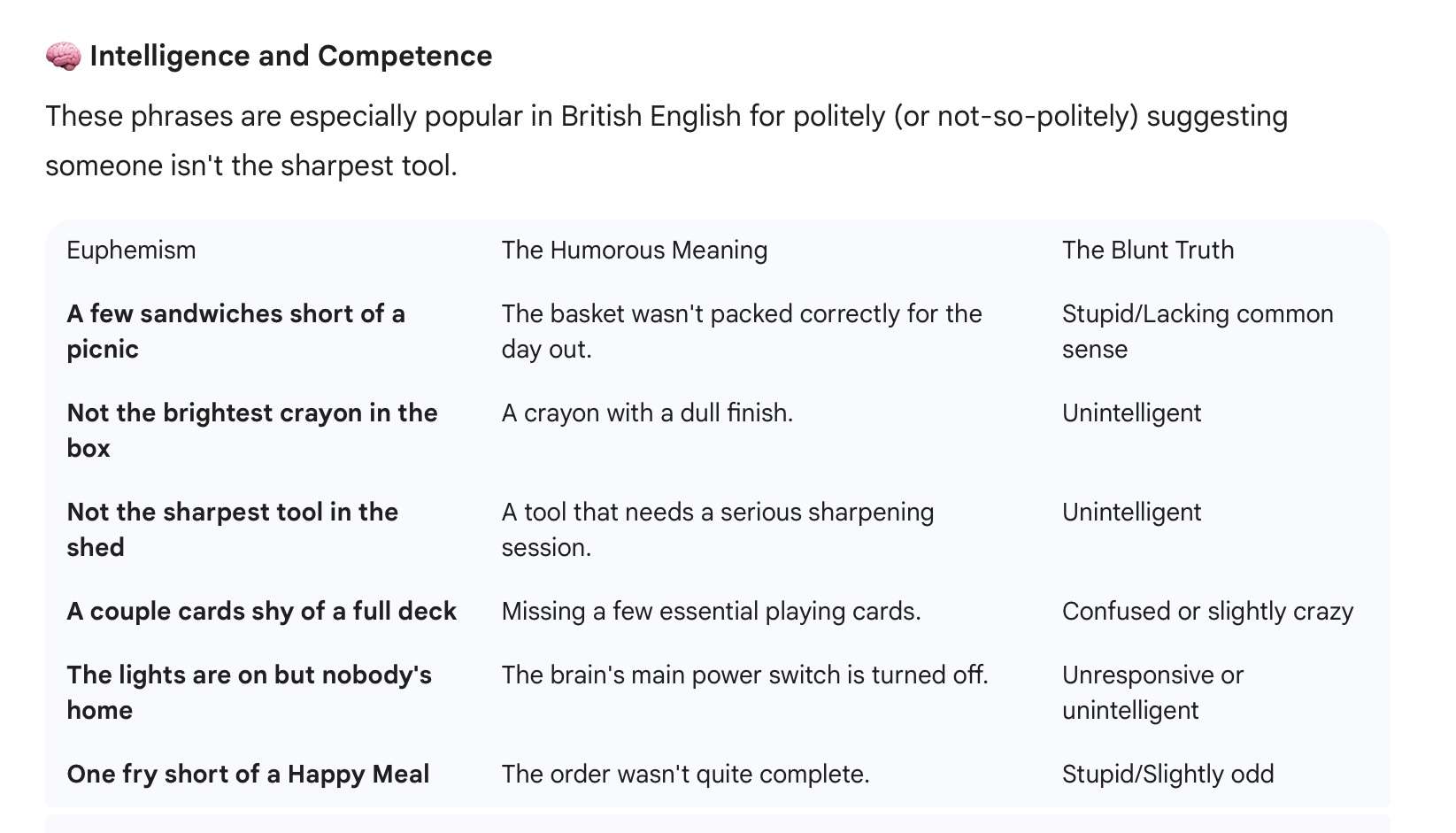This screenshot has width=1456, height=833.
Task: Select "The Humorous Meaning" column header
Action: pyautogui.click(x=634, y=251)
